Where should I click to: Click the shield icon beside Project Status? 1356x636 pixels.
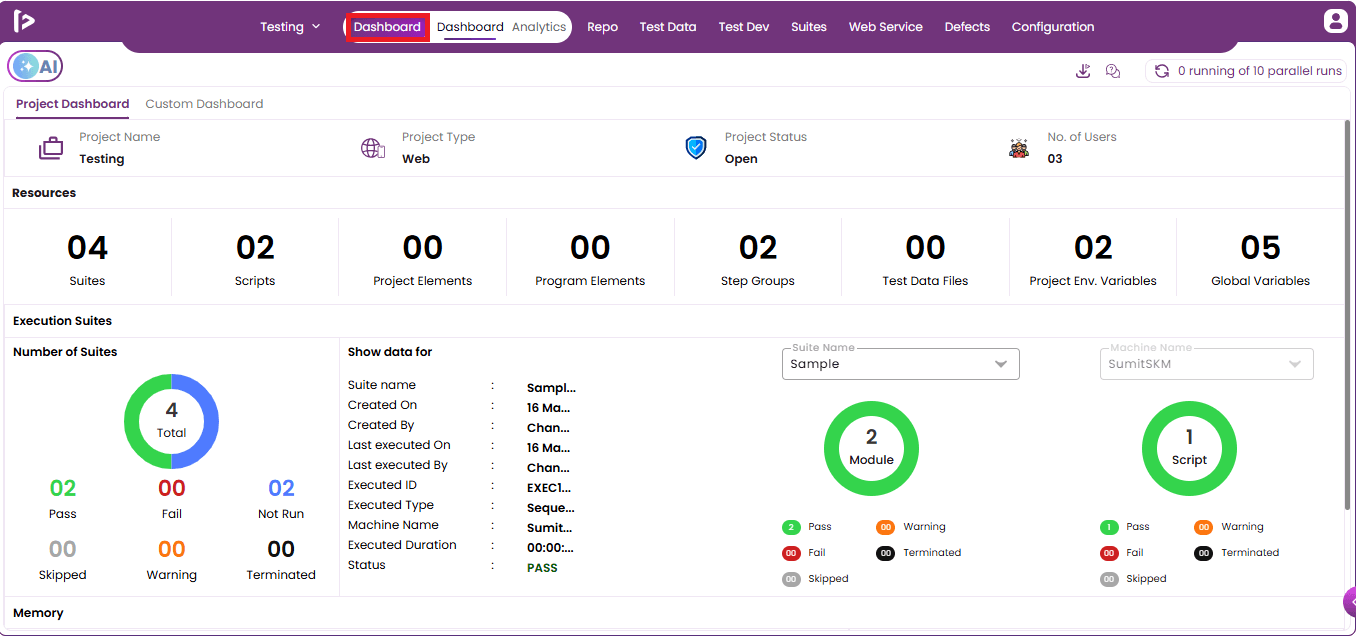coord(696,148)
